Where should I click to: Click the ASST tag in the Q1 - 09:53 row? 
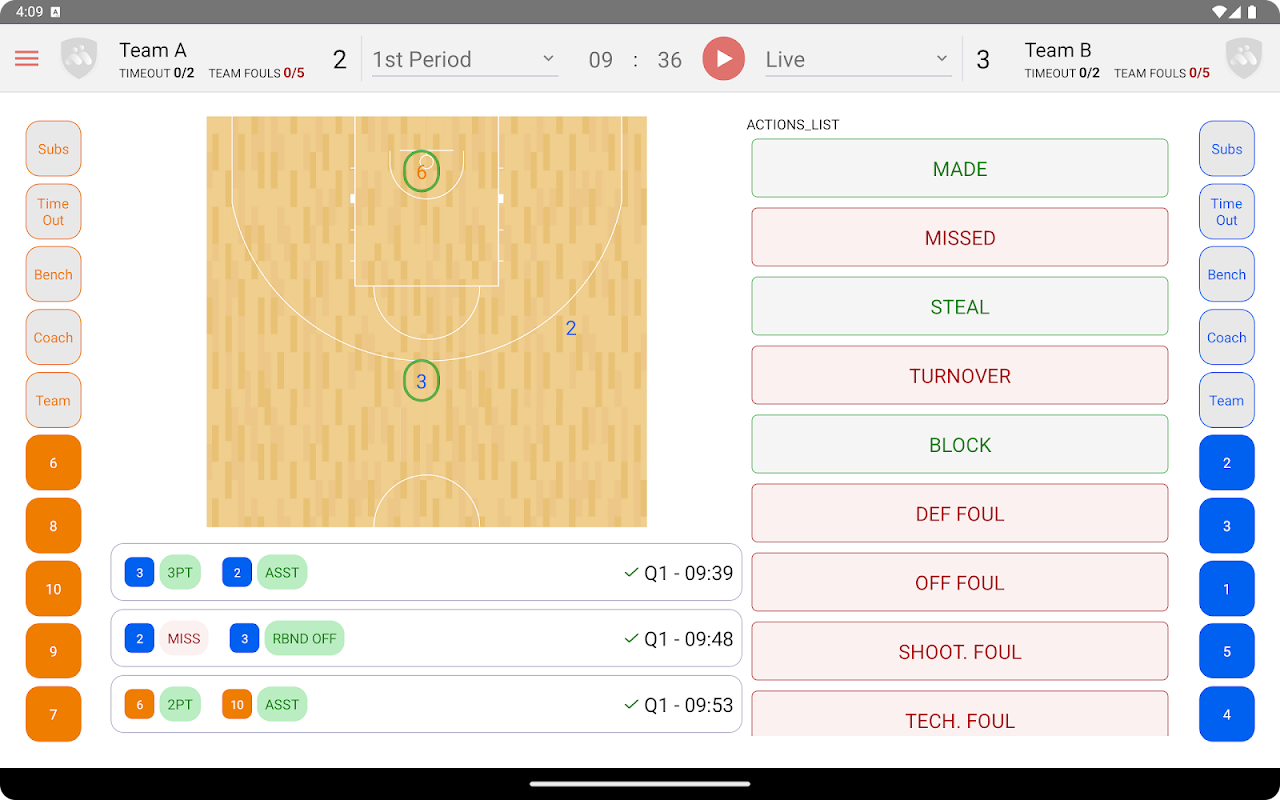click(x=282, y=705)
